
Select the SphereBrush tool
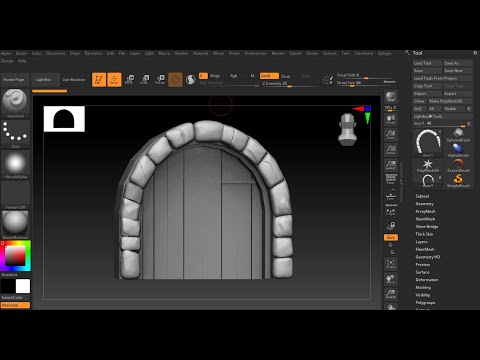(458, 135)
